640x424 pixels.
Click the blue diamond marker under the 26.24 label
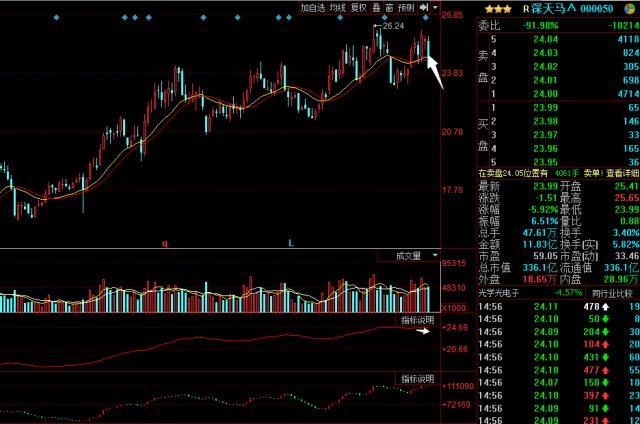coord(384,18)
